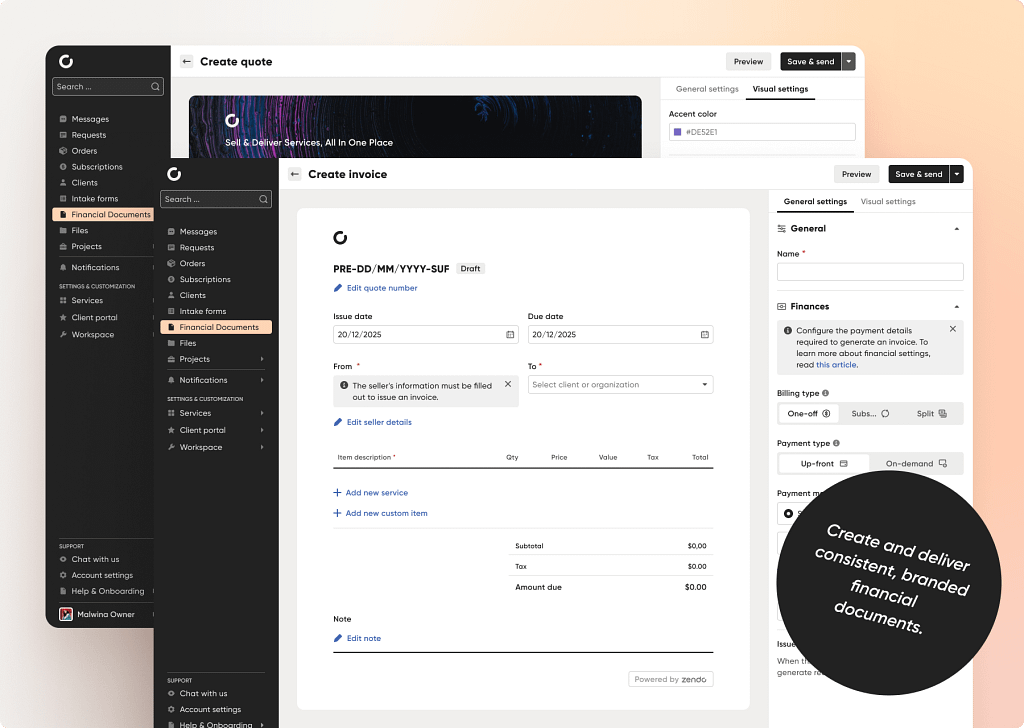Dismiss the payment details configuration notice

click(953, 329)
